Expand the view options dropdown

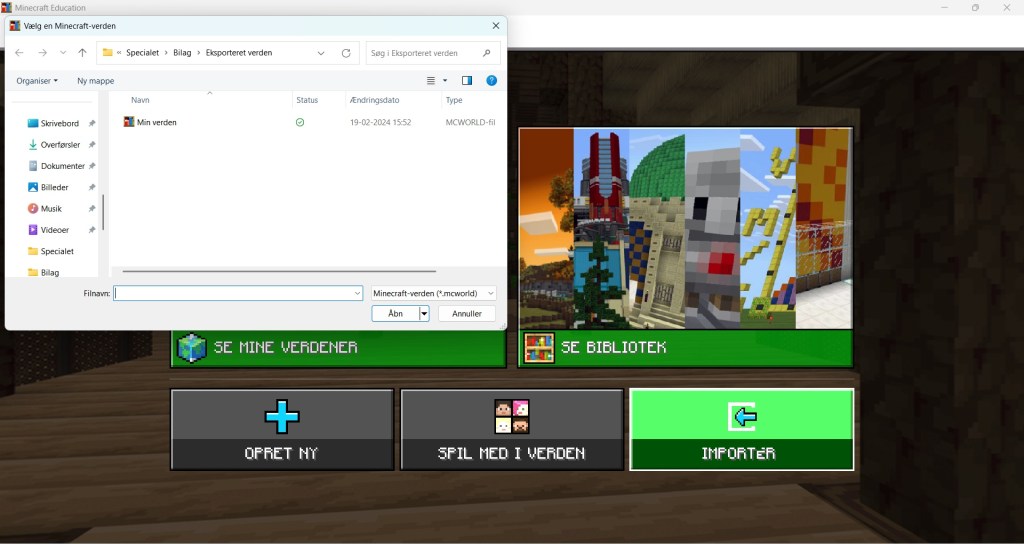click(445, 80)
